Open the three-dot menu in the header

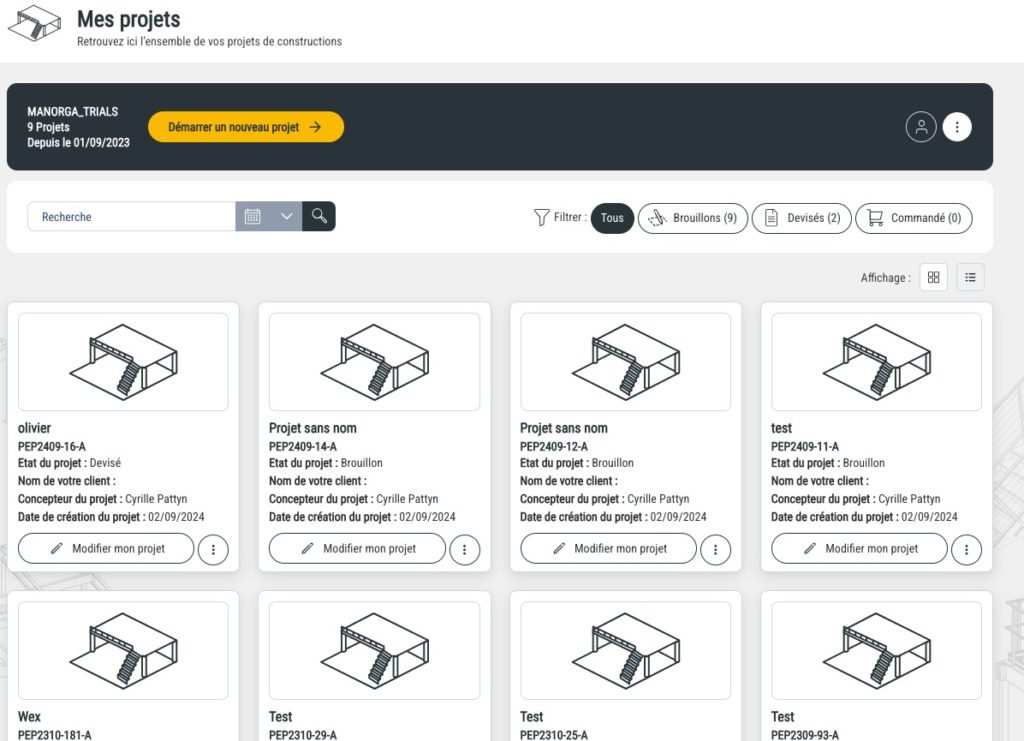(957, 127)
